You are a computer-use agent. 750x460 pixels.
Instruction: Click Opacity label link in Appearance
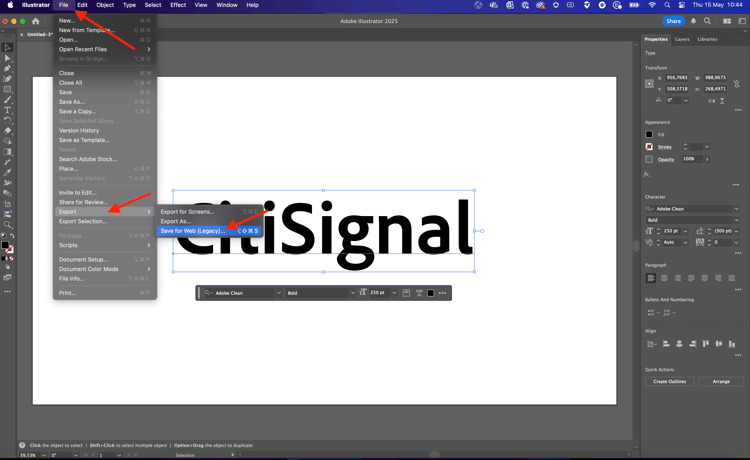(x=666, y=160)
